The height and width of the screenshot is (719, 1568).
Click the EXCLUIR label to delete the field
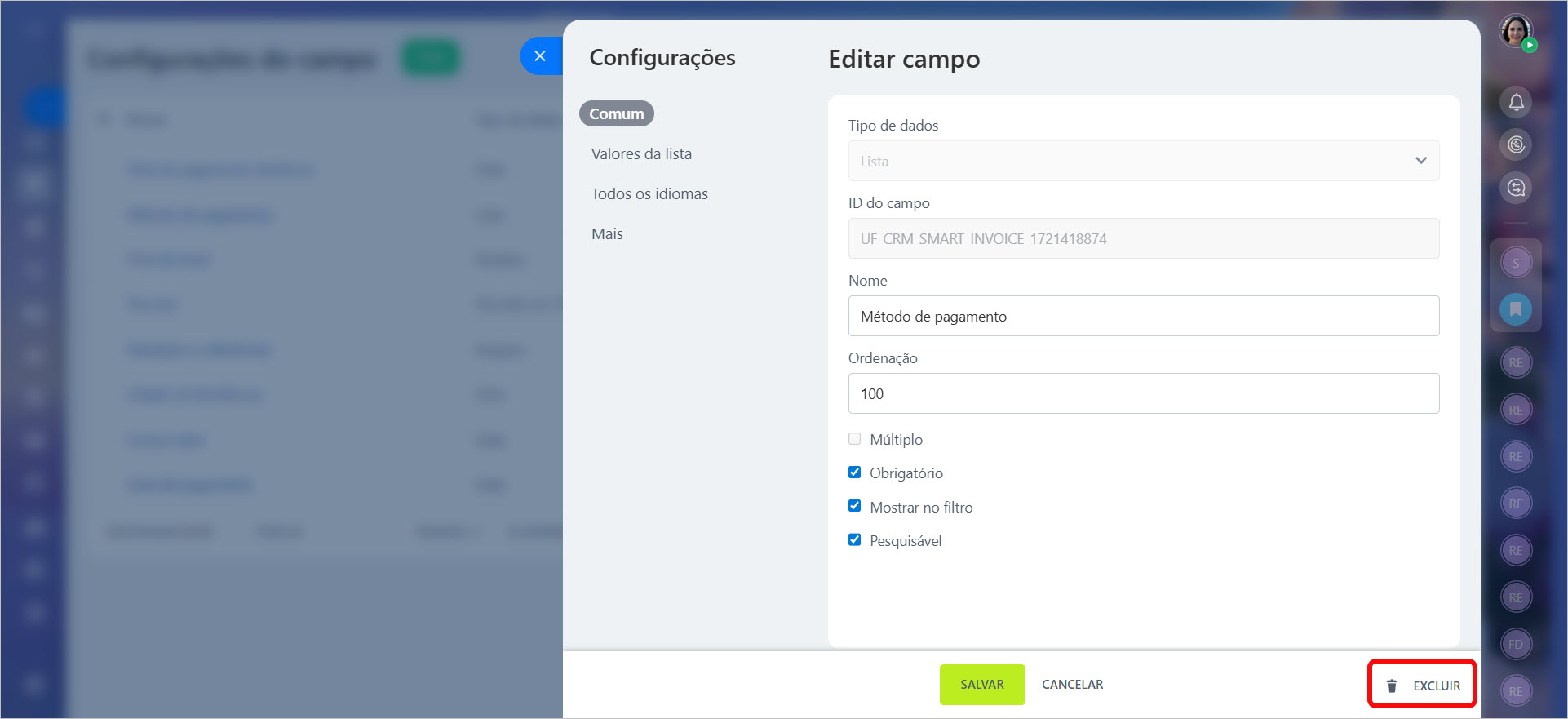coord(1437,686)
